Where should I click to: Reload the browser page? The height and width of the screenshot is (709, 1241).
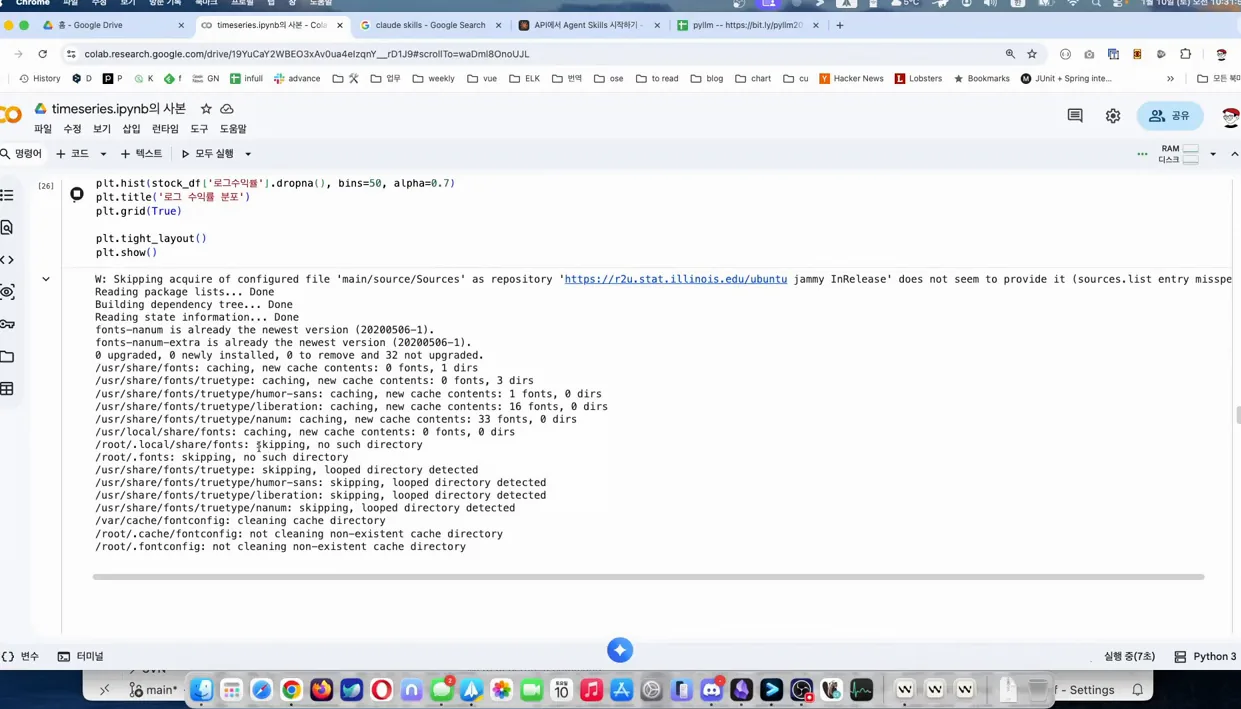tap(42, 54)
